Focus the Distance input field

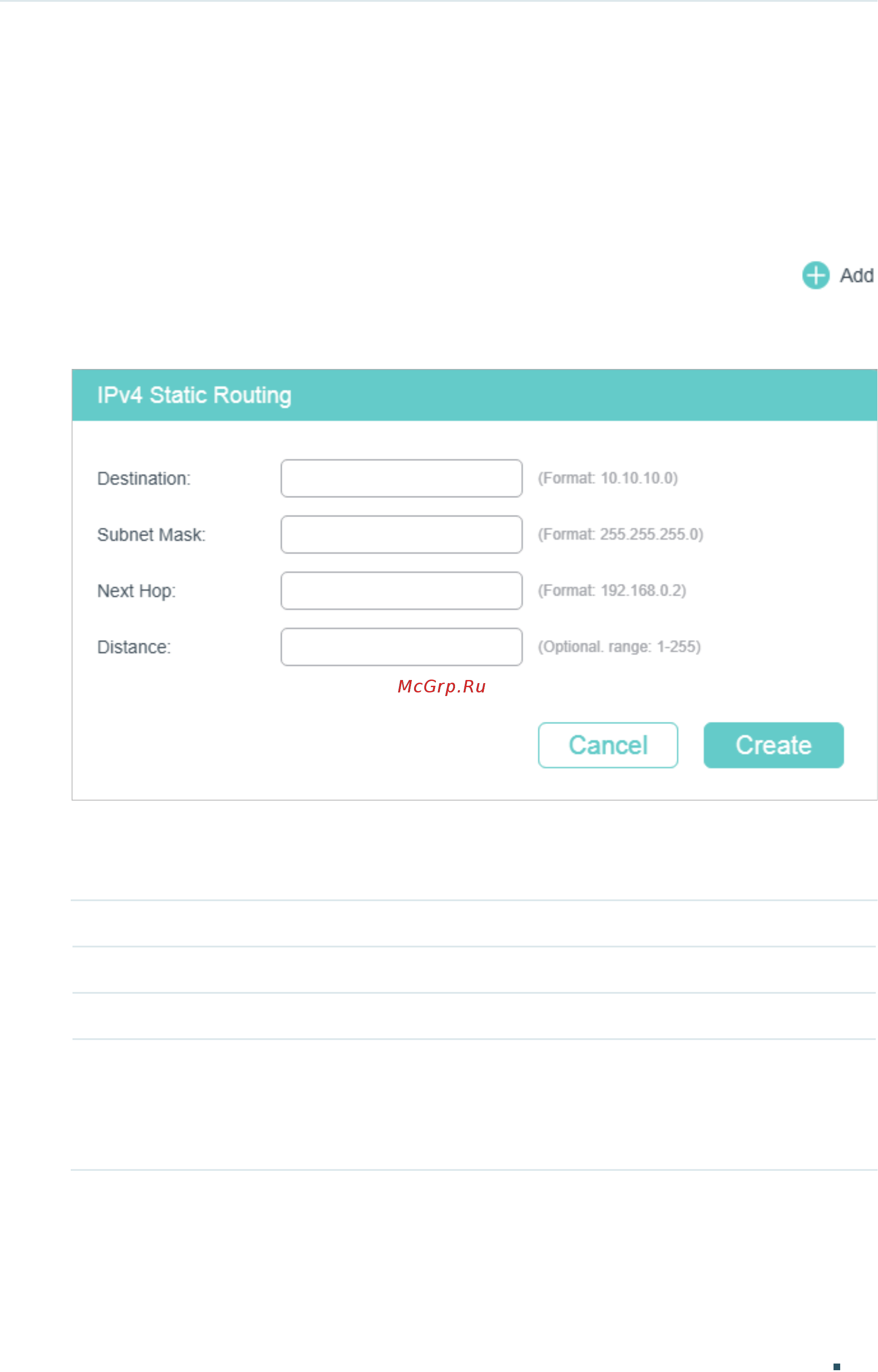[401, 647]
